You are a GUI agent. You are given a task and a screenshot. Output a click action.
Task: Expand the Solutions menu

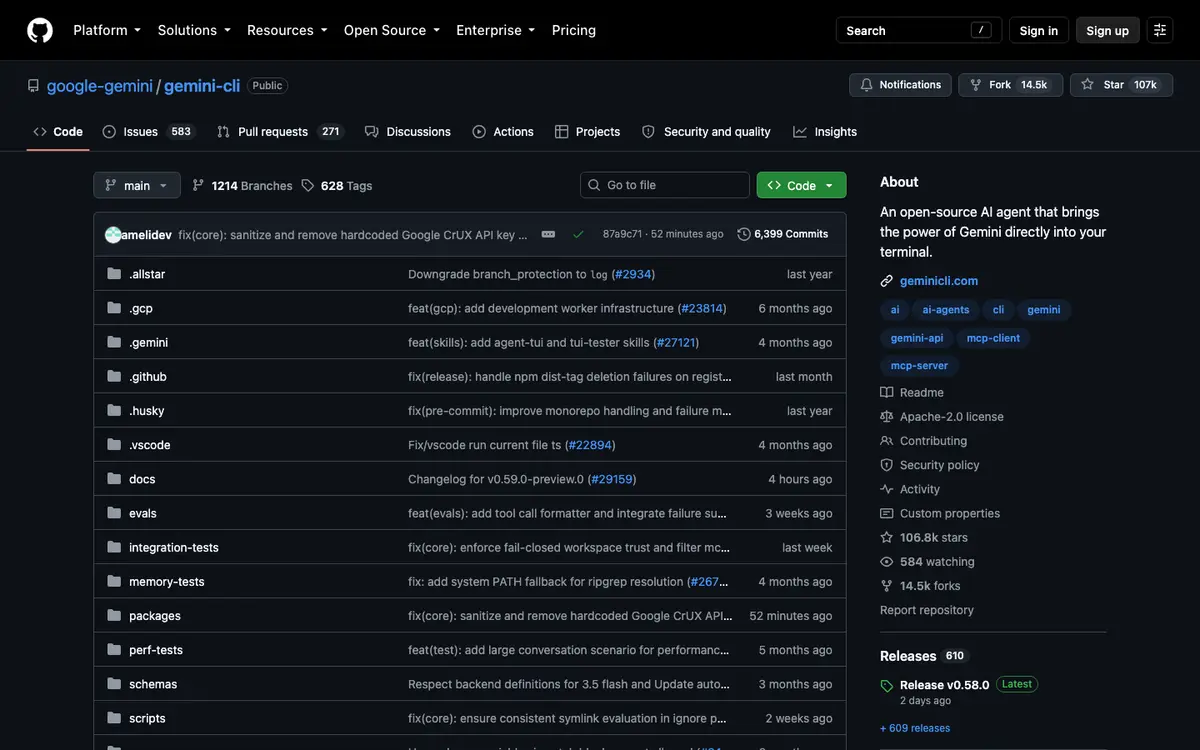194,30
